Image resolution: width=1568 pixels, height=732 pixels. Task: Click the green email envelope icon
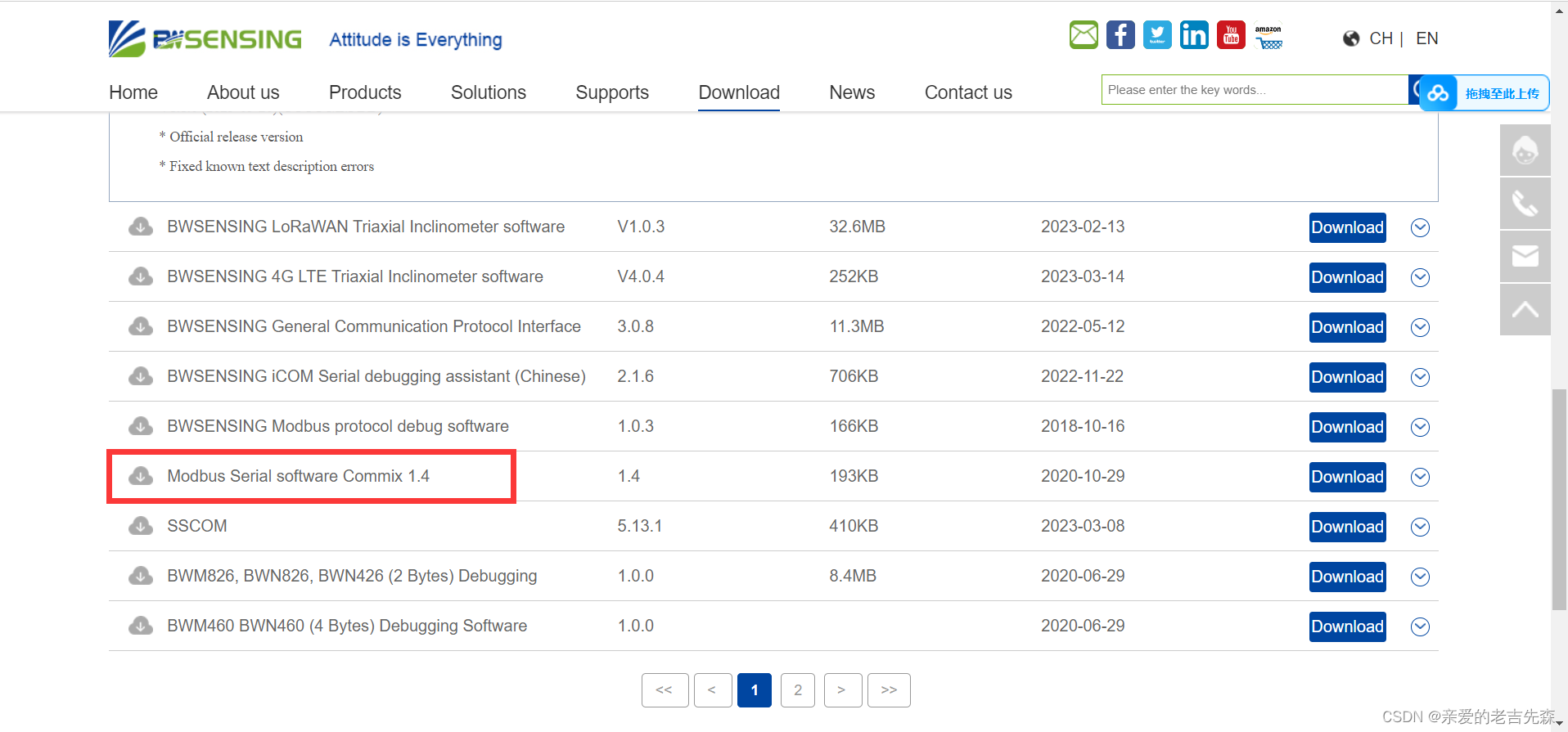click(x=1084, y=35)
